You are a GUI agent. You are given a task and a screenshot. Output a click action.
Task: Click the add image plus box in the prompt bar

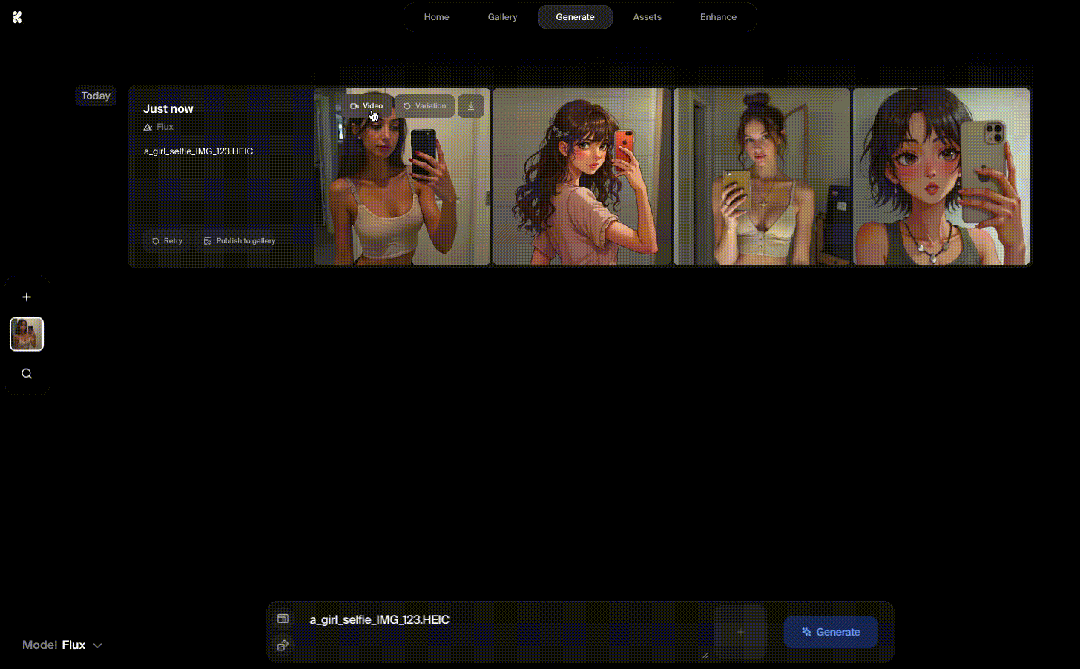coord(740,632)
